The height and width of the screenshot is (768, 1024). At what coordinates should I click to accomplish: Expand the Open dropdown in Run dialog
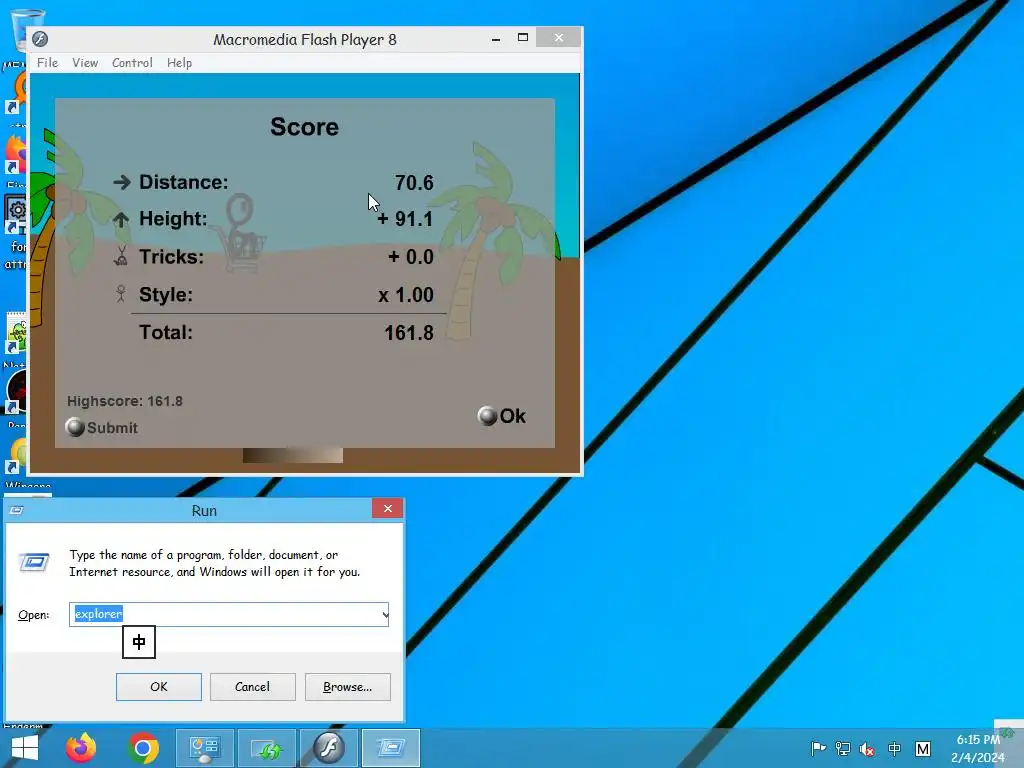click(385, 615)
